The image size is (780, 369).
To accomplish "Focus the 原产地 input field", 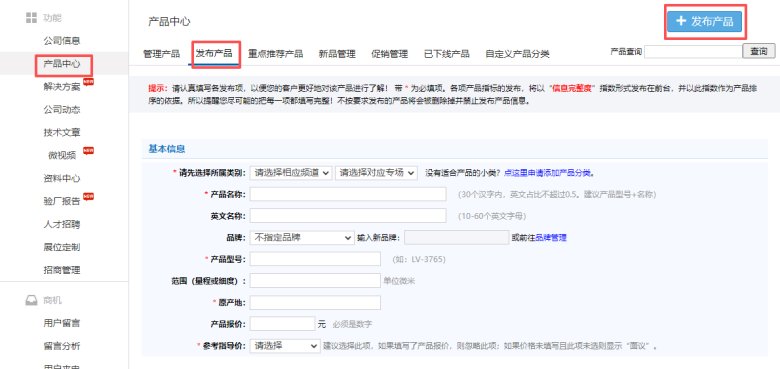I will tap(315, 302).
